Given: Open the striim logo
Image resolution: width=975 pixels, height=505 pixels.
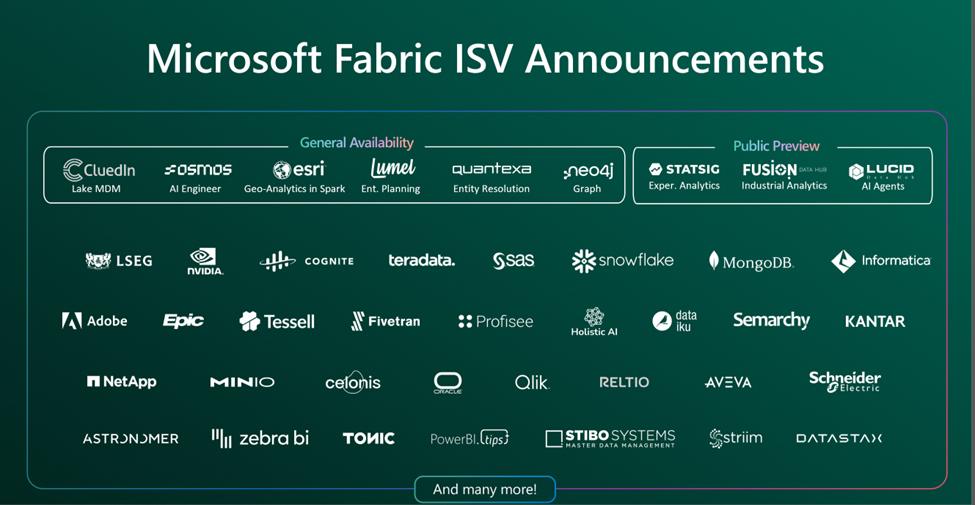Looking at the screenshot, I should (x=736, y=438).
